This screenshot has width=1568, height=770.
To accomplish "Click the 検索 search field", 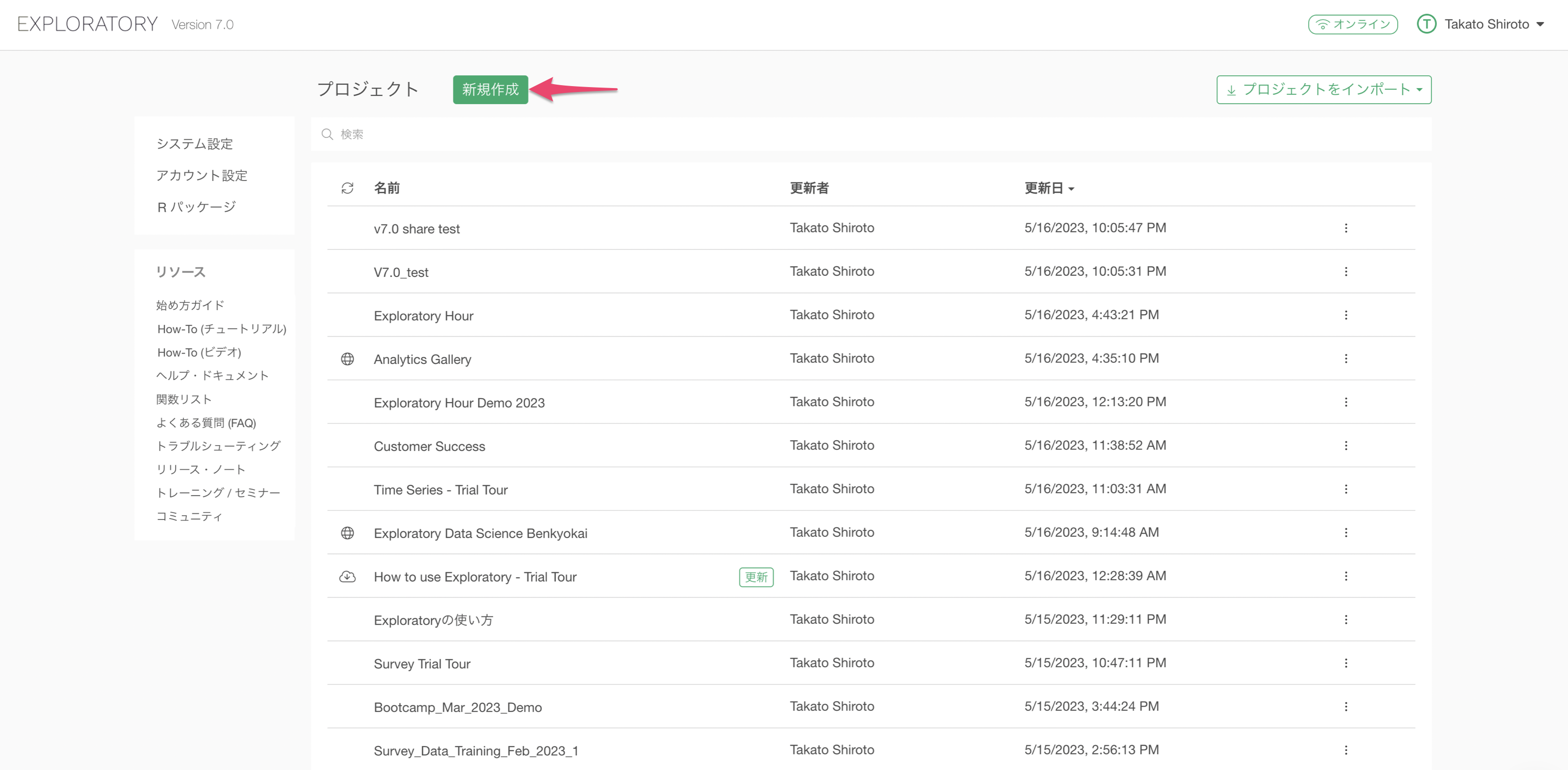I will pyautogui.click(x=871, y=134).
